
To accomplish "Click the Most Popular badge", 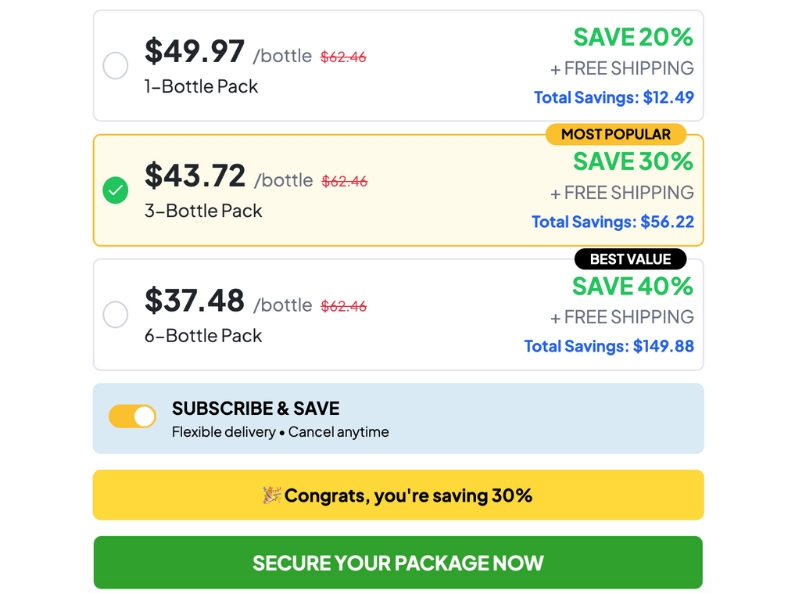I will [616, 134].
